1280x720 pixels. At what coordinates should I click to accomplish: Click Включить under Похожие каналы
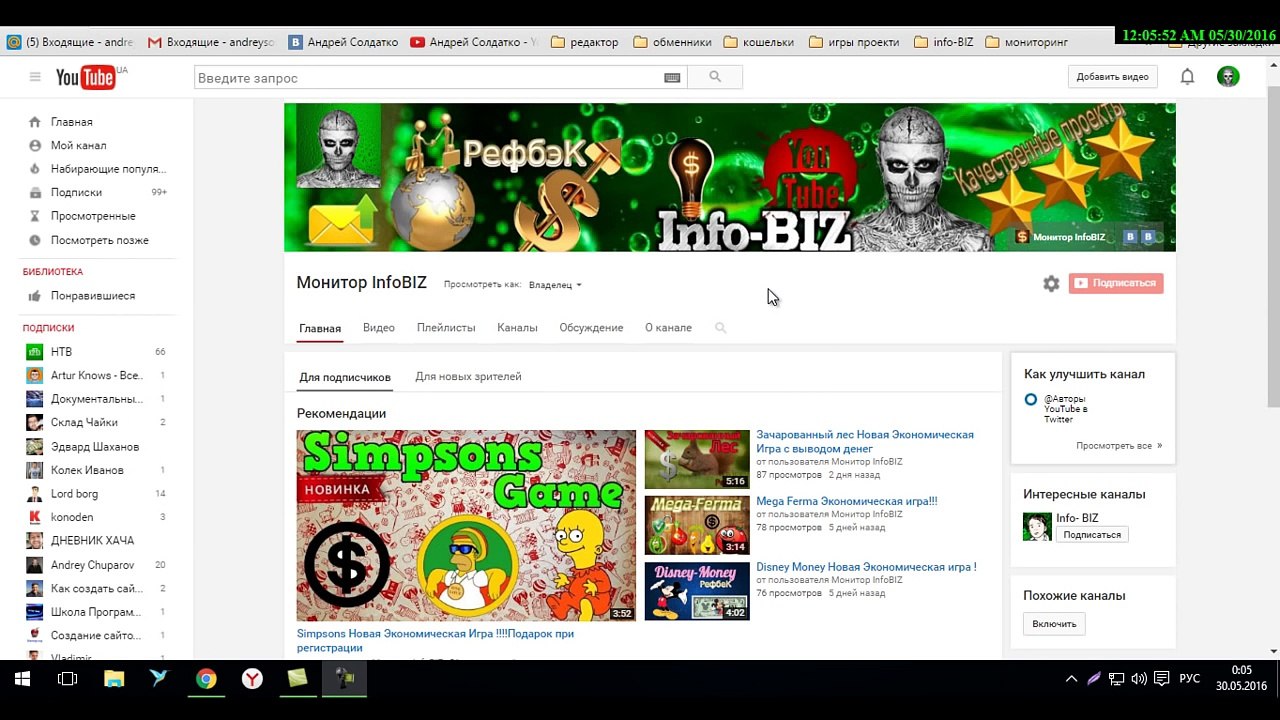(x=1054, y=624)
